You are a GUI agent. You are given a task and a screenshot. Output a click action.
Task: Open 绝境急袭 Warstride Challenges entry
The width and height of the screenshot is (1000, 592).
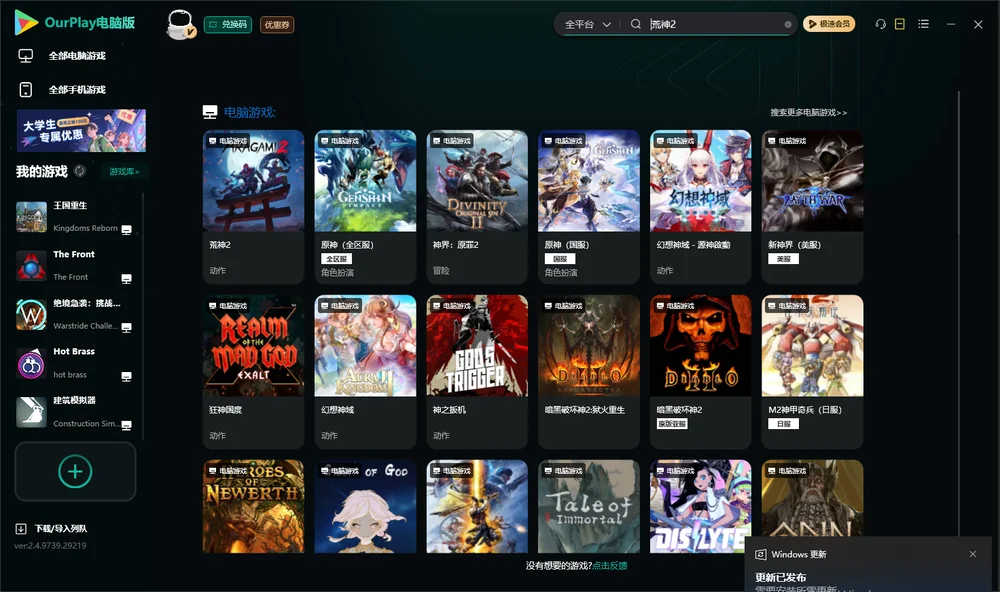tap(73, 314)
